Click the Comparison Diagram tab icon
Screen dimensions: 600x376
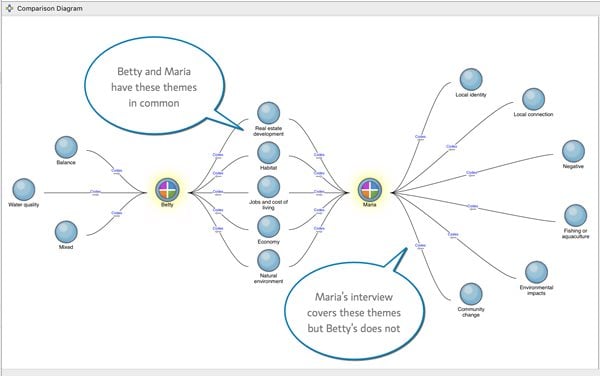9,8
